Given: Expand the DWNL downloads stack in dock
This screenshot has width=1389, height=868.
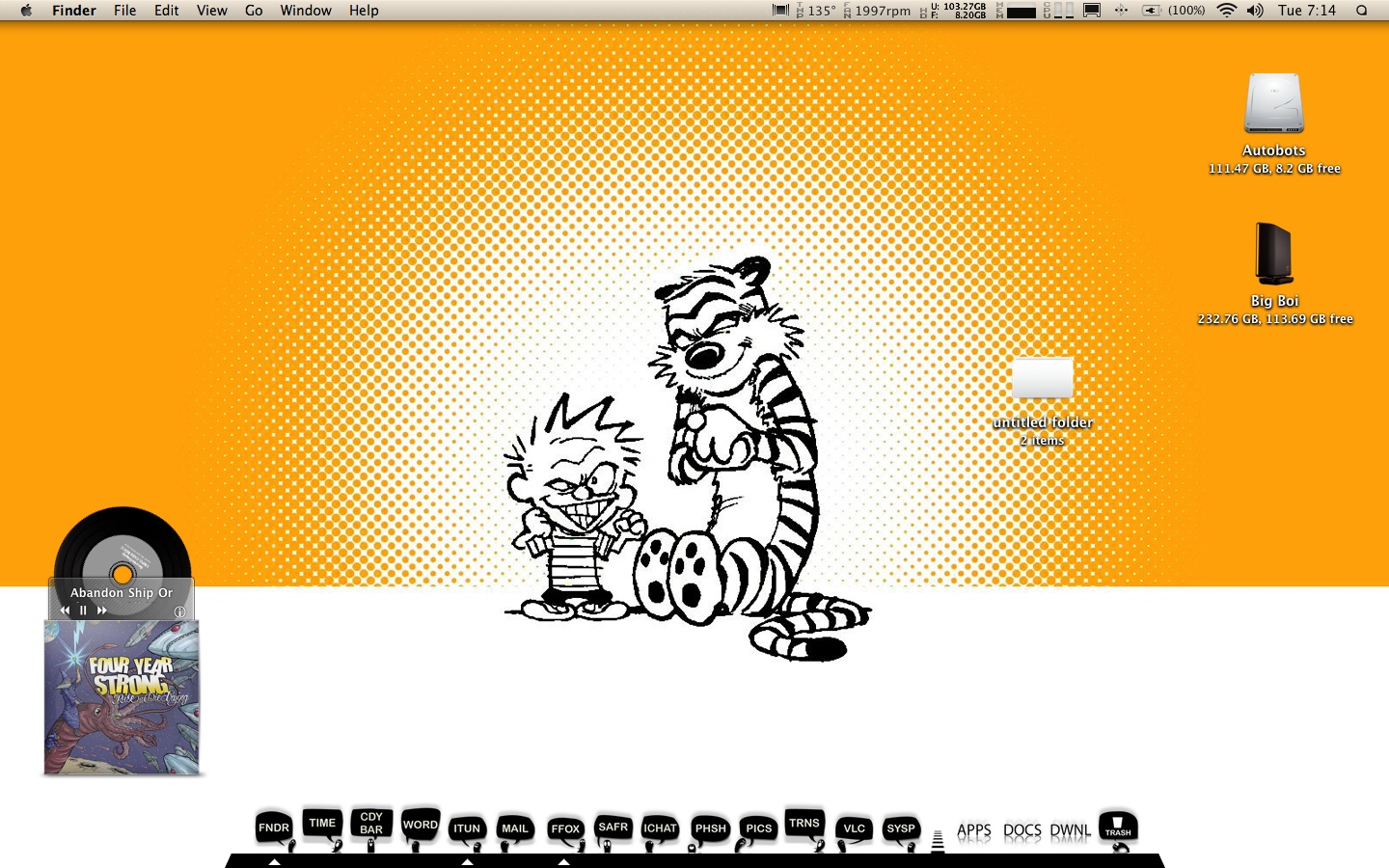Looking at the screenshot, I should tap(1071, 830).
